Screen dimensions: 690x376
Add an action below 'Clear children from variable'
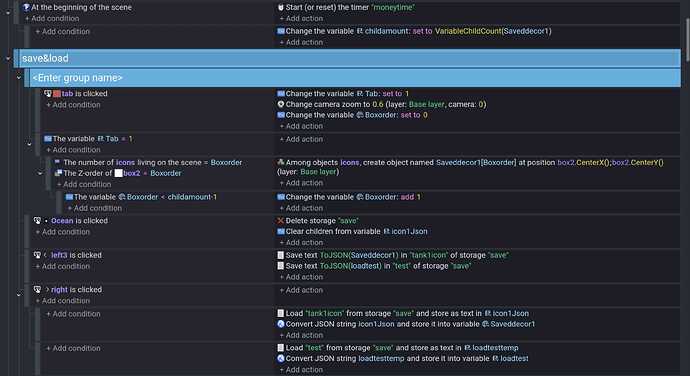point(301,243)
